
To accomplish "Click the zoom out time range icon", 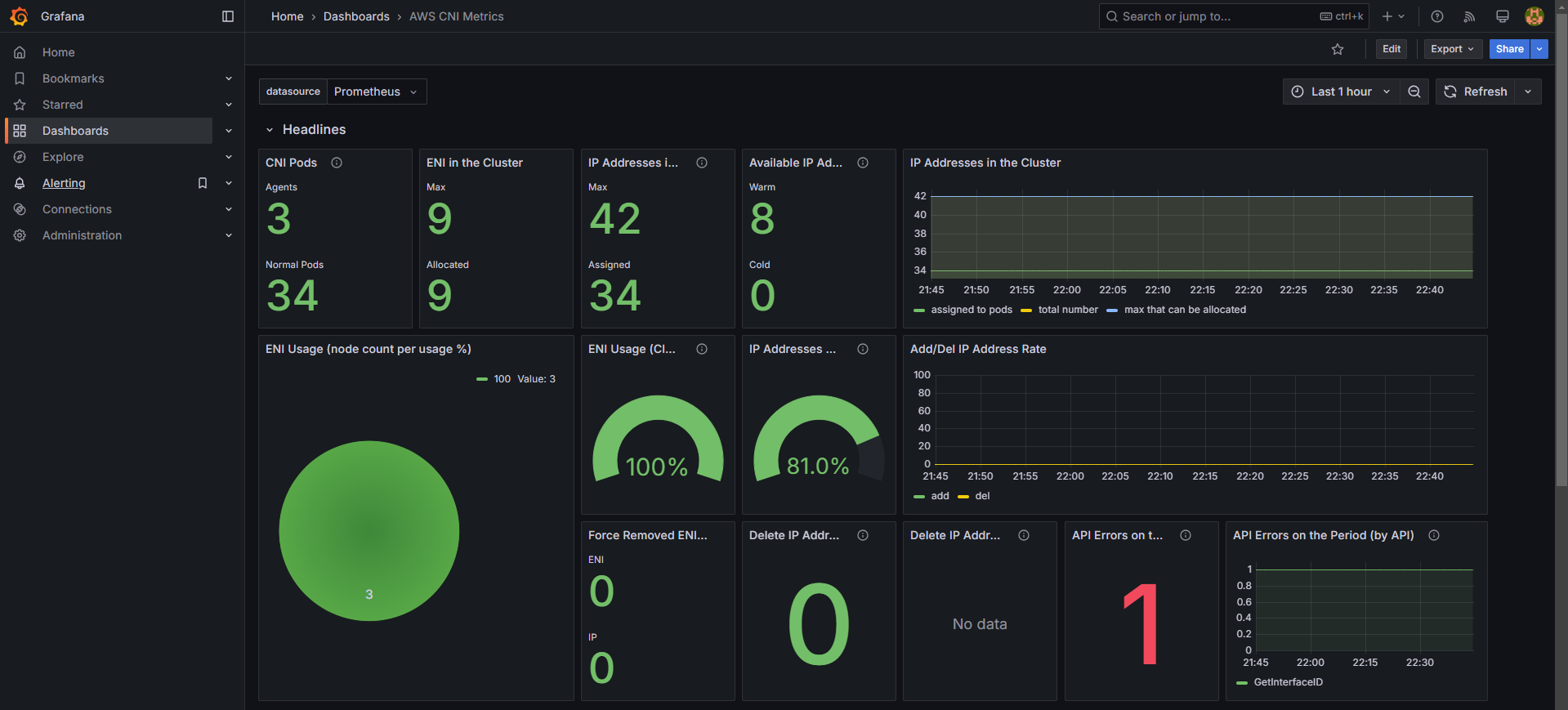I will (x=1414, y=92).
